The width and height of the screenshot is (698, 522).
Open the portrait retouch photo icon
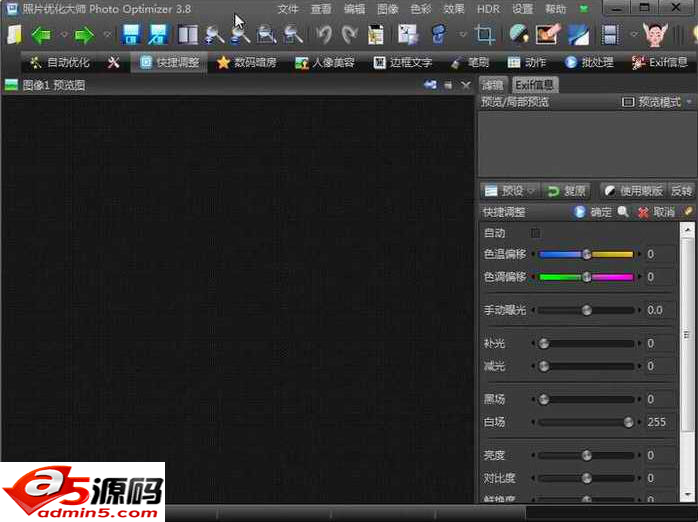(547, 35)
